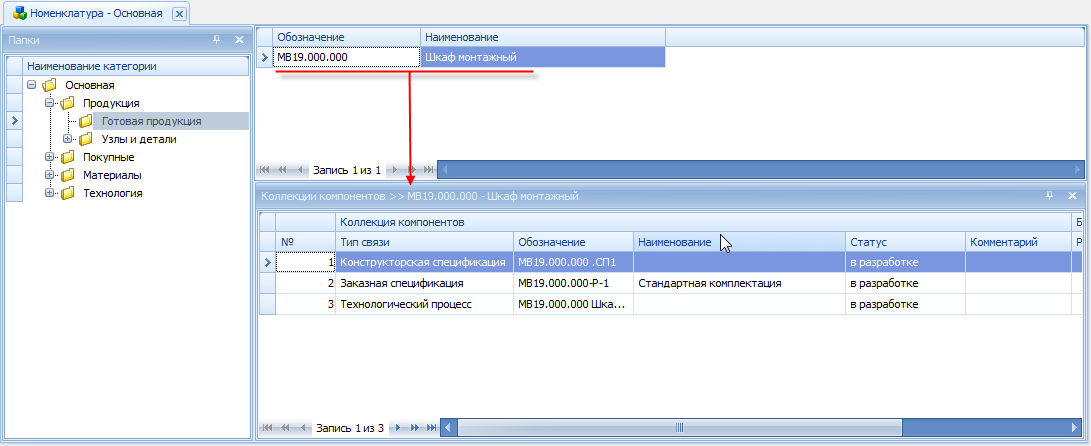Screen dimensions: 1091x446
Task: Go to last record in component collections navigator
Action: coord(431,427)
